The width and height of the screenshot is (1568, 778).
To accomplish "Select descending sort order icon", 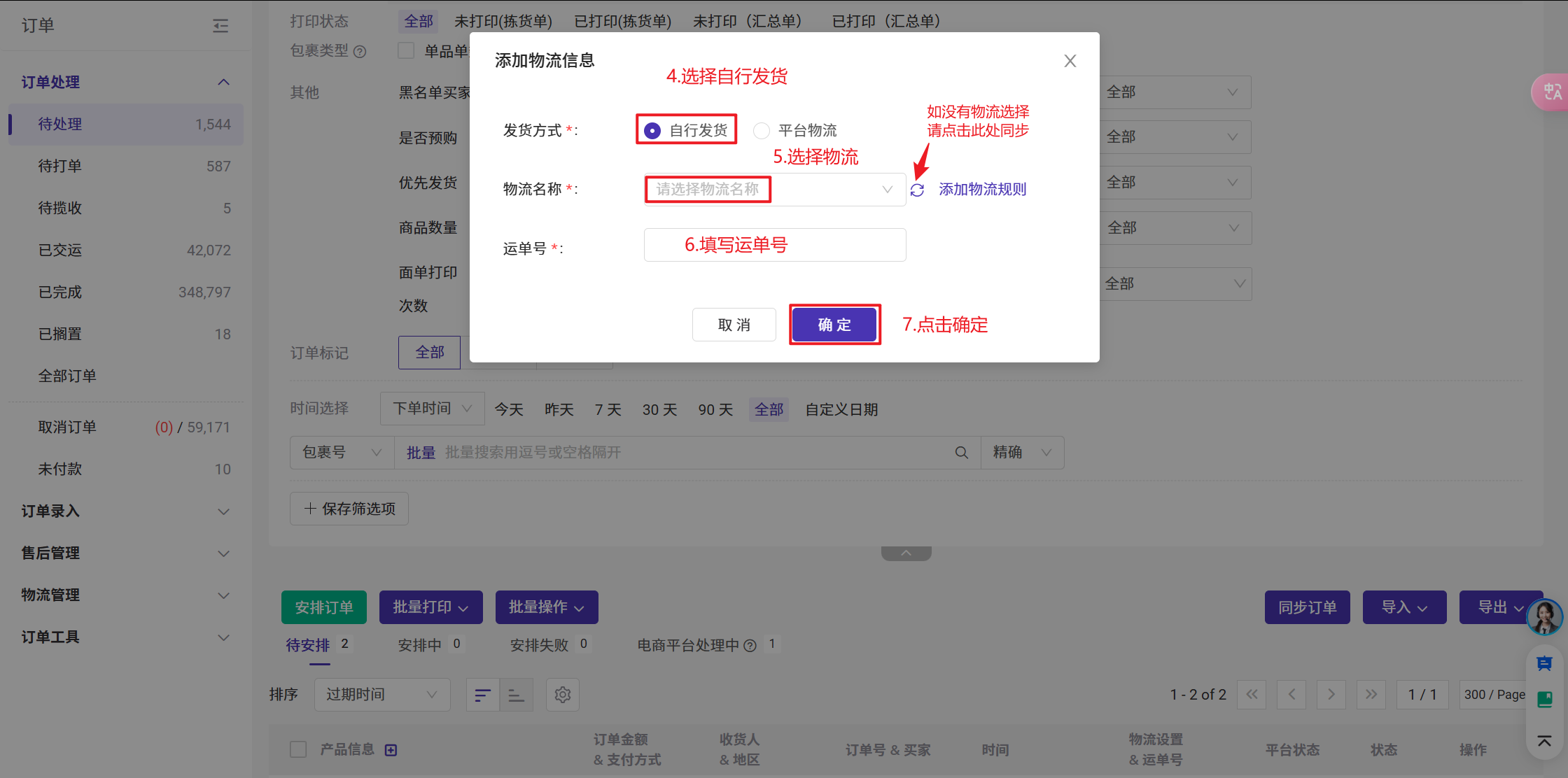I will coord(483,695).
